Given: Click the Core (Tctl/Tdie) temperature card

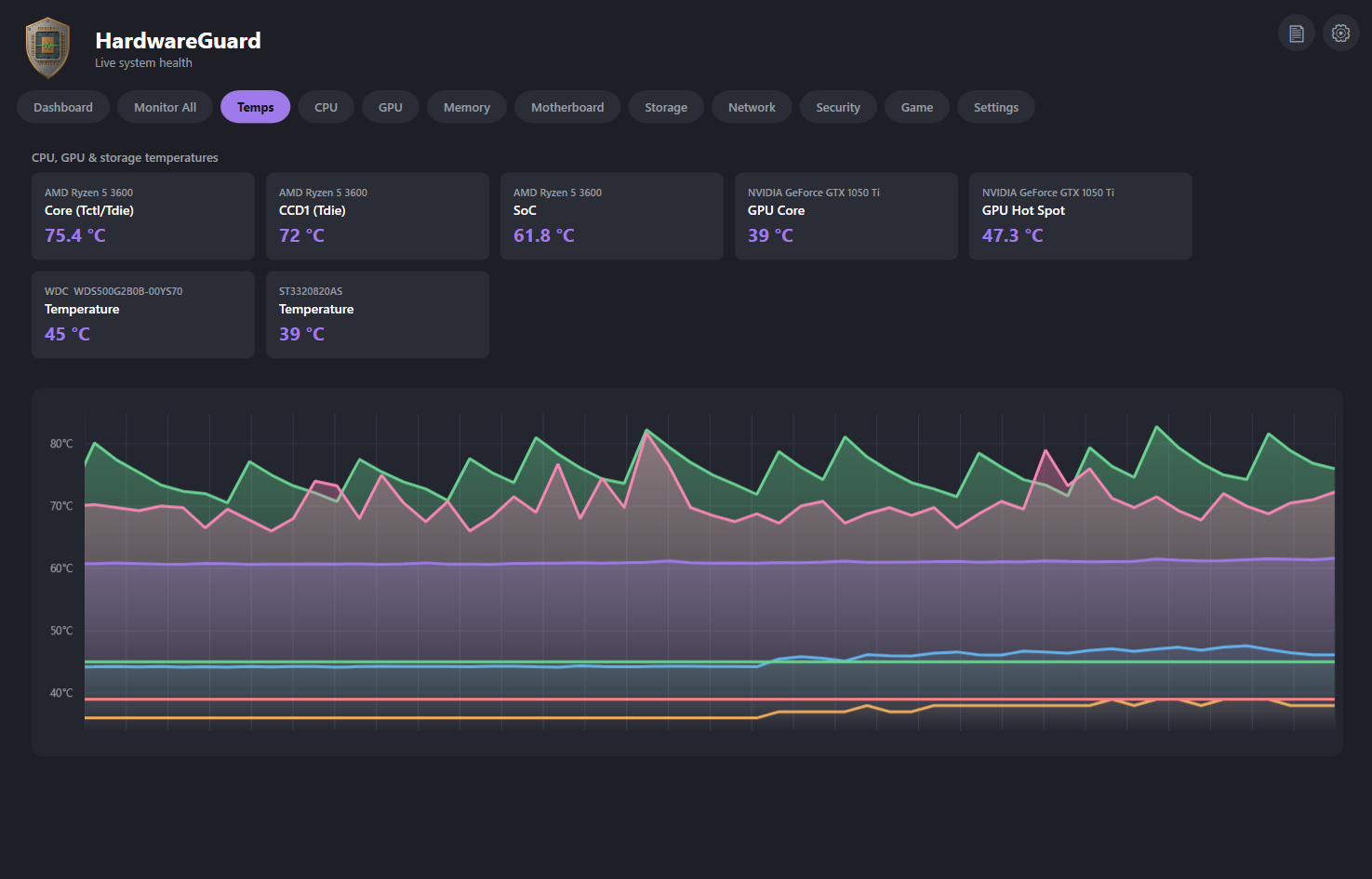Looking at the screenshot, I should (x=143, y=216).
